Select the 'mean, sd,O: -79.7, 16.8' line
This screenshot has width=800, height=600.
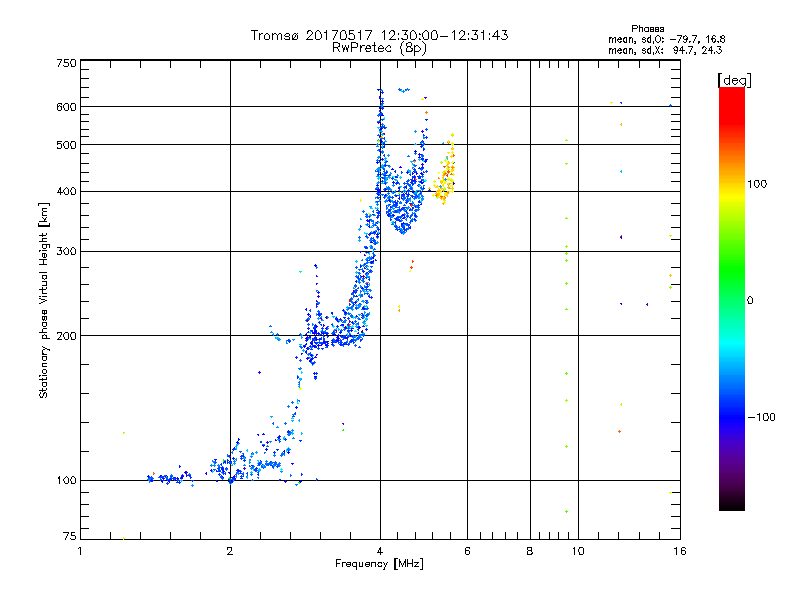pyautogui.click(x=666, y=39)
